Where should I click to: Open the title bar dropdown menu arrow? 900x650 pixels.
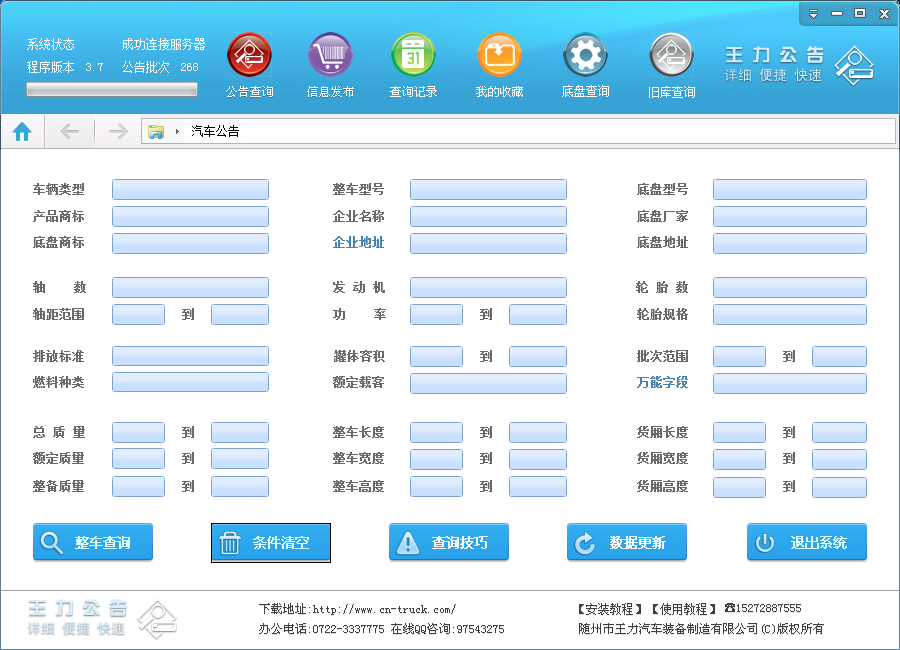point(813,14)
